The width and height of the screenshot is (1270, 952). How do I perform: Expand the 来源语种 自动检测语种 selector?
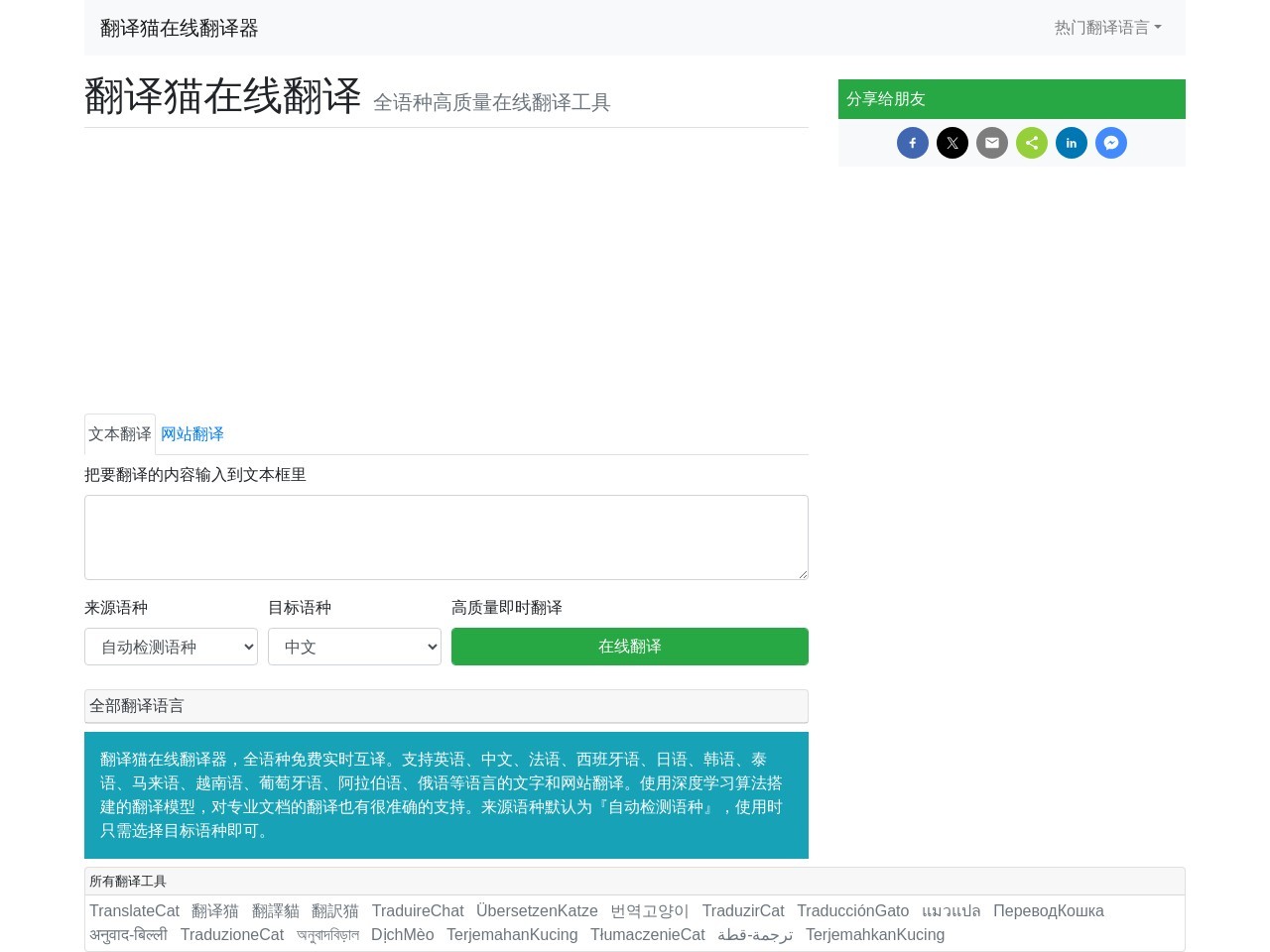[171, 647]
